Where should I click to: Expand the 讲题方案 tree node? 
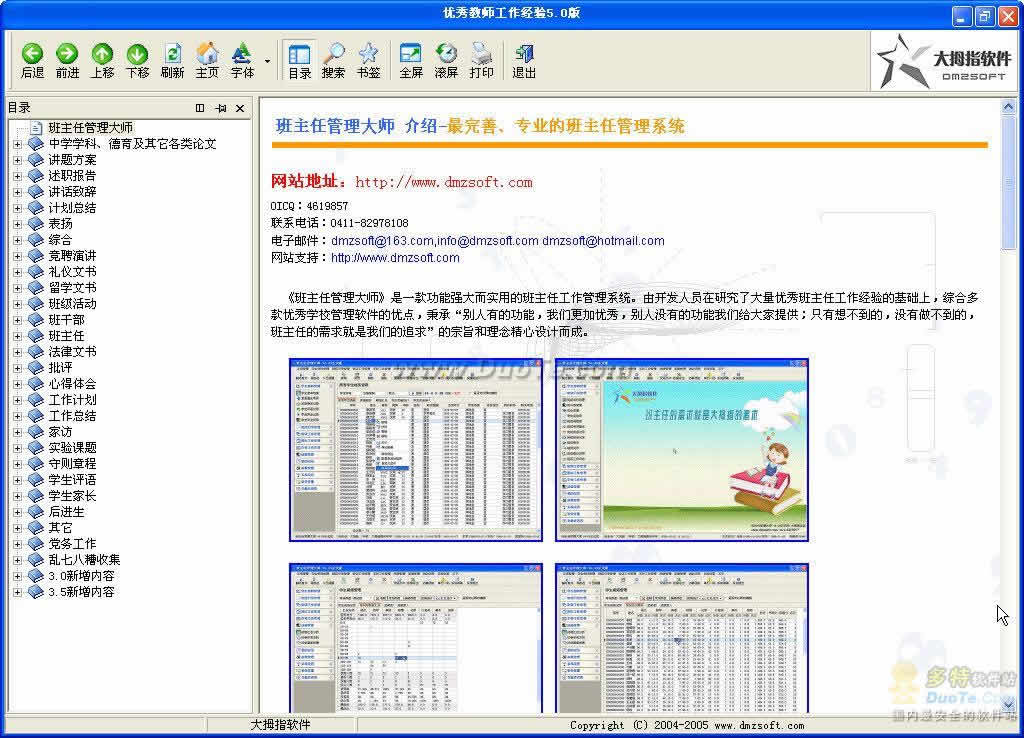pos(17,160)
